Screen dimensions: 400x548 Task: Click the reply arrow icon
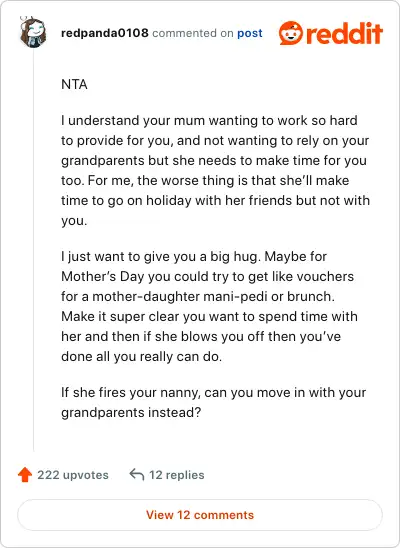(x=137, y=475)
